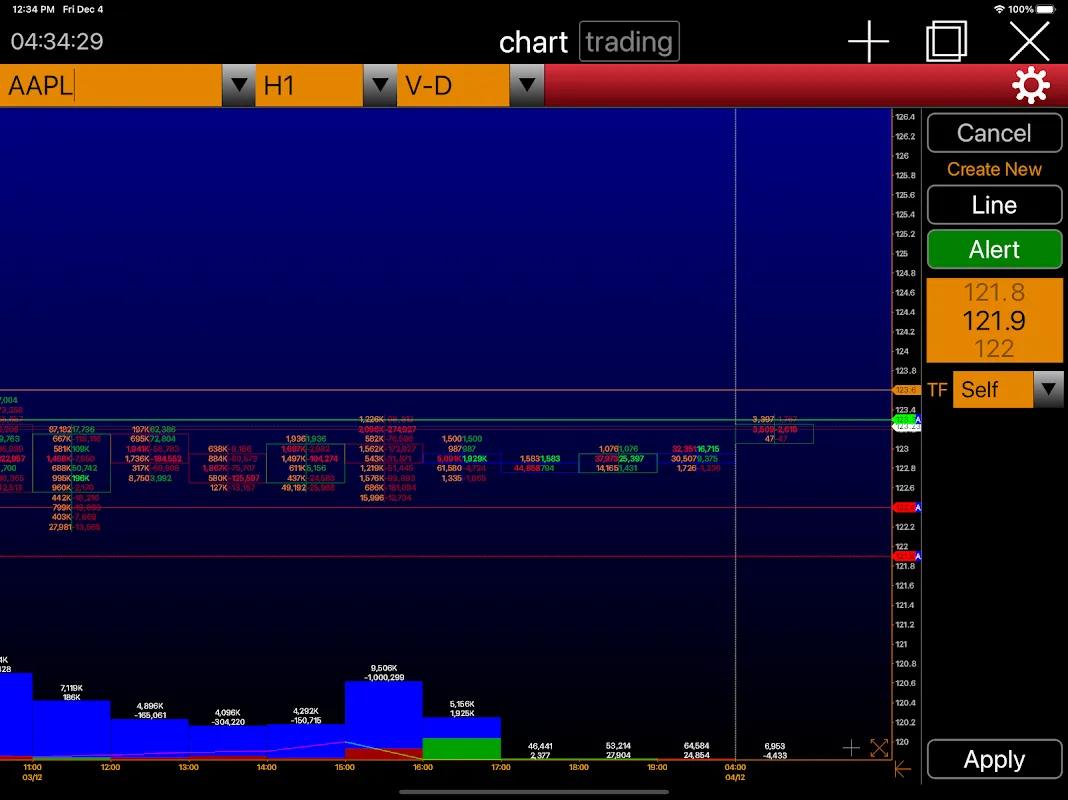Open chart settings gear icon
This screenshot has width=1068, height=800.
(x=1030, y=86)
